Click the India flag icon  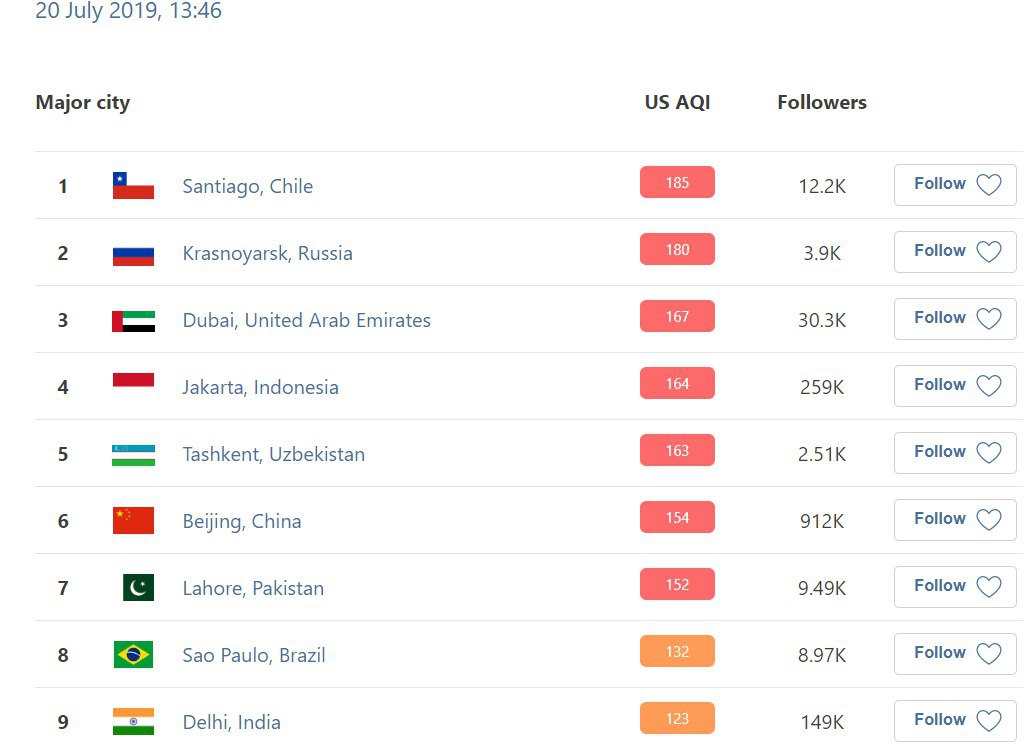click(133, 722)
